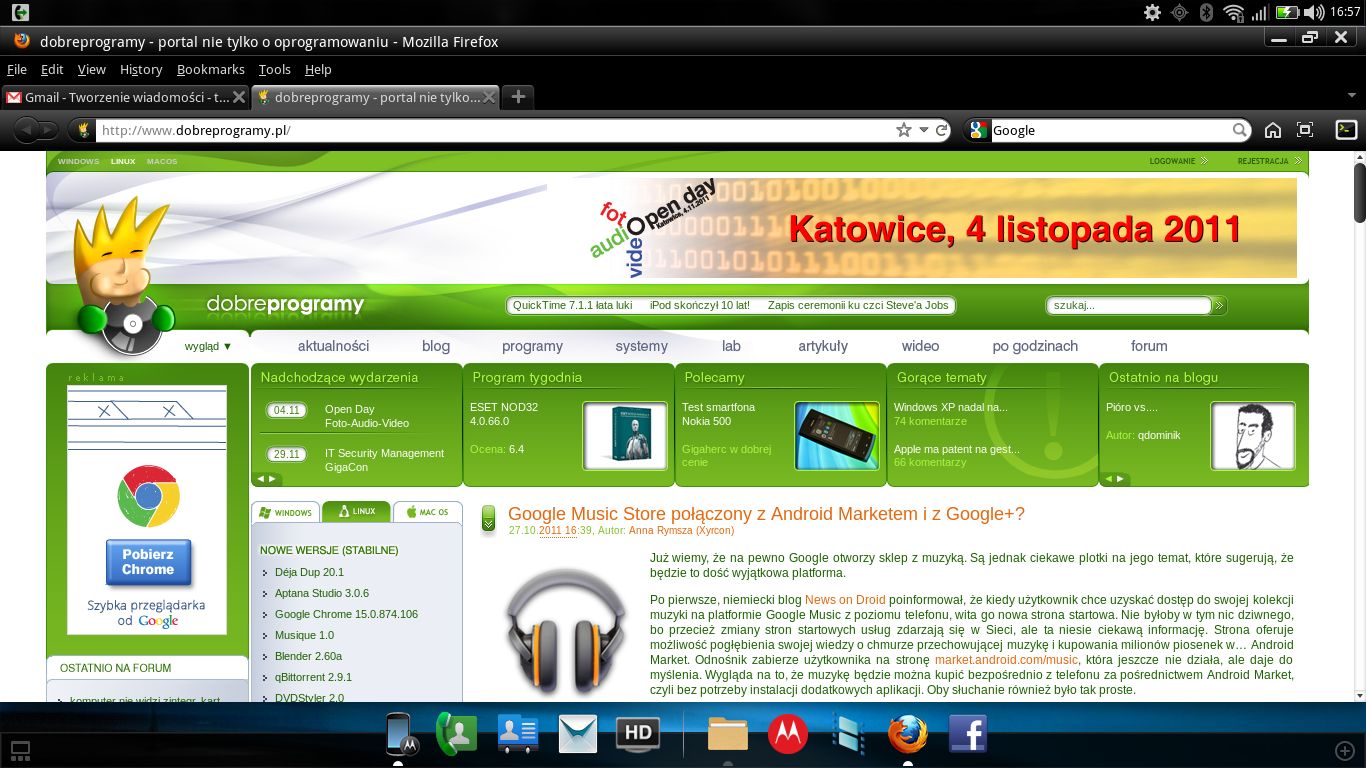This screenshot has height=768, width=1366.
Task: Click the Nokia 500 phone thumbnail
Action: coord(836,436)
